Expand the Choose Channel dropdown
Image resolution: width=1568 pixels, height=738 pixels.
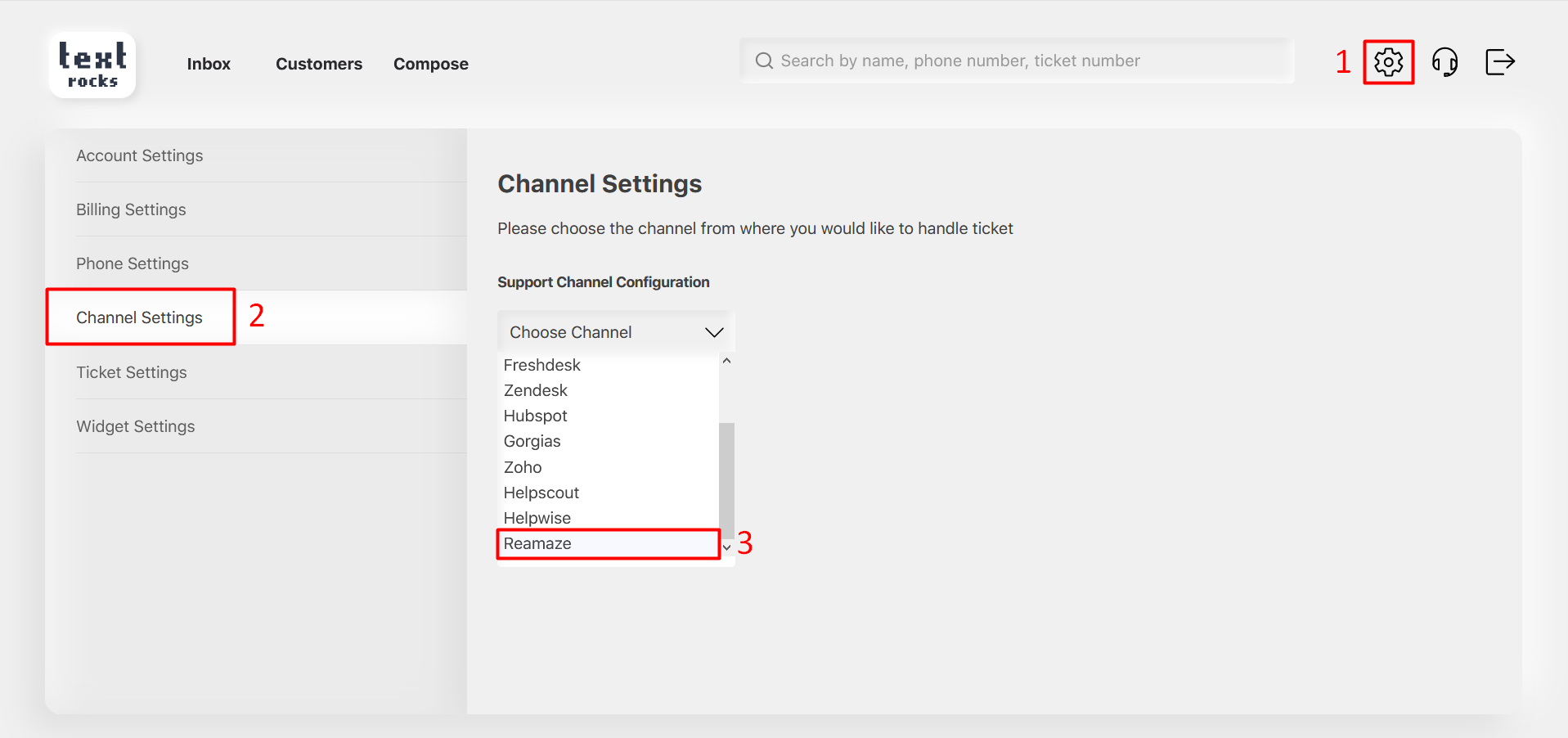tap(616, 332)
